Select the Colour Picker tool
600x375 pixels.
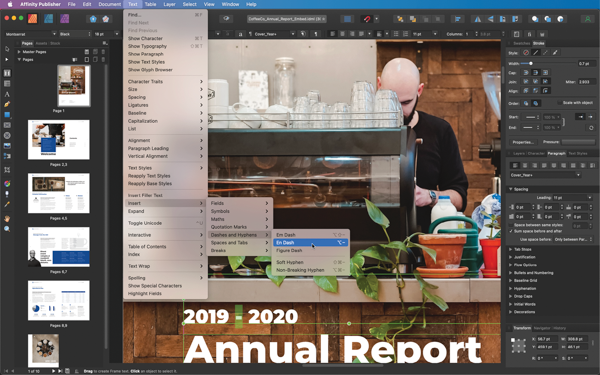pyautogui.click(x=7, y=204)
